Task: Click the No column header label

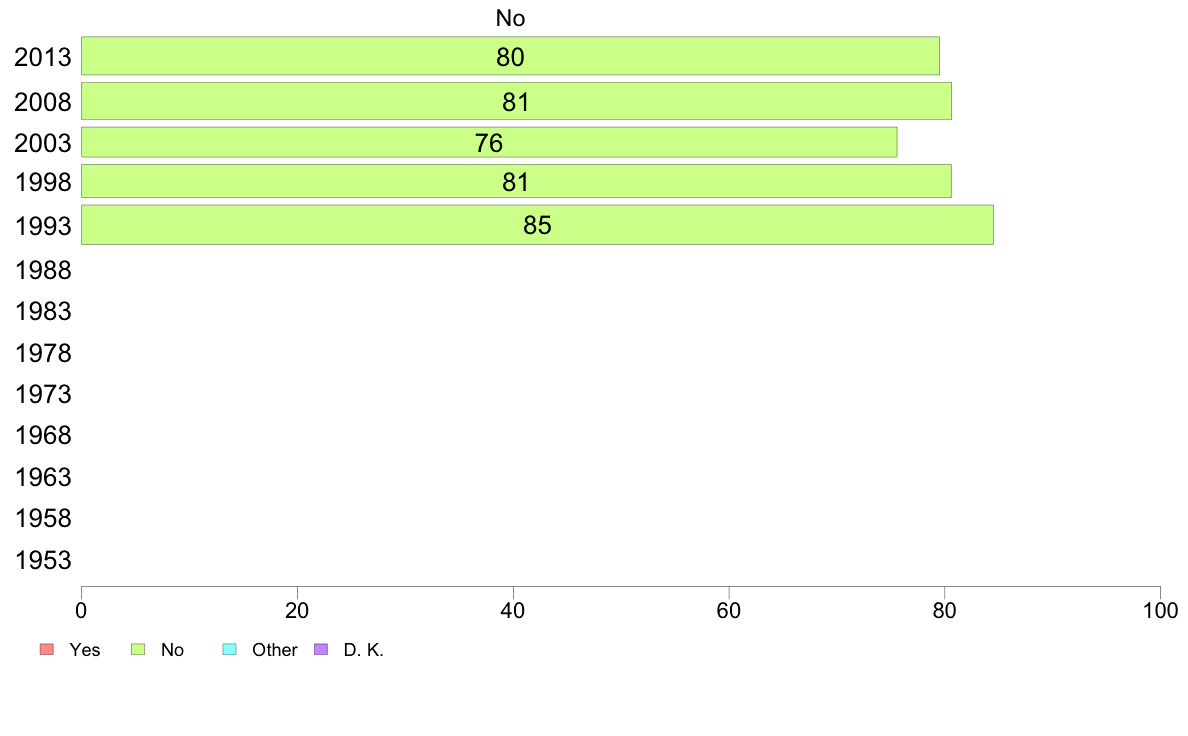Action: pos(510,18)
